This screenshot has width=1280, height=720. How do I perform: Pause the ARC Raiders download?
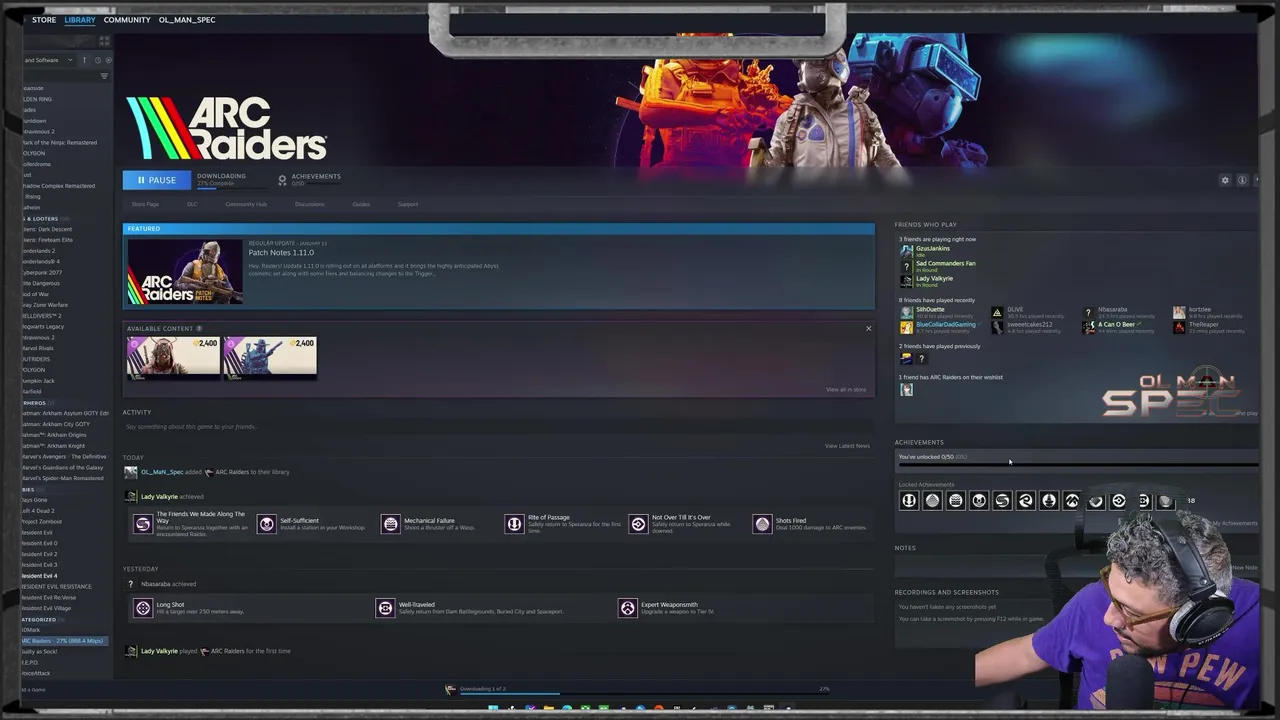pyautogui.click(x=155, y=180)
